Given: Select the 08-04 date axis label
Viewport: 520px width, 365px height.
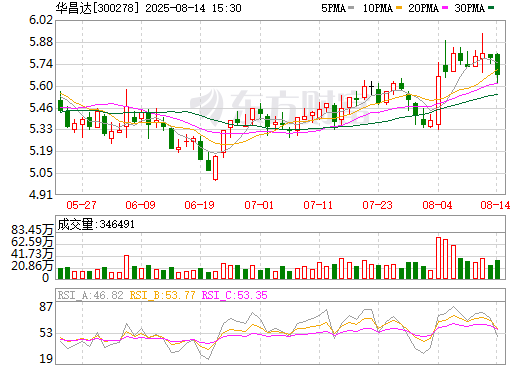Looking at the screenshot, I should 437,205.
